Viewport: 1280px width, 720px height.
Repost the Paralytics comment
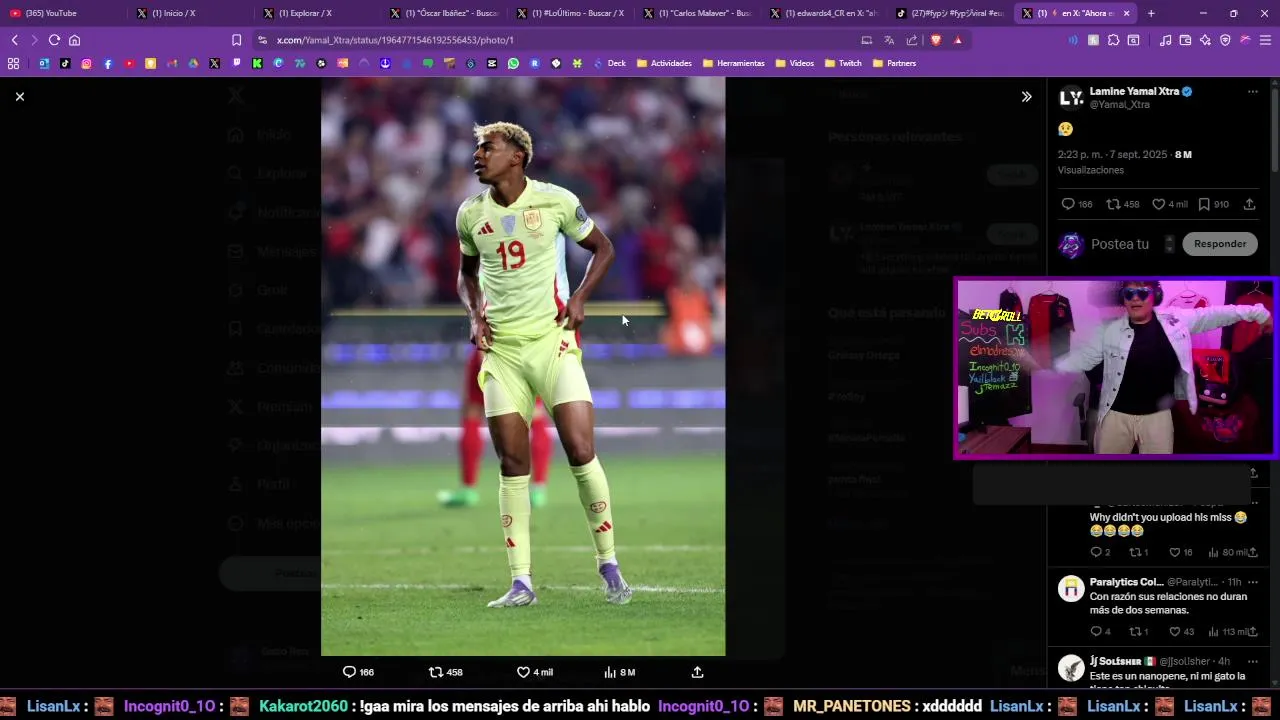[x=1138, y=632]
